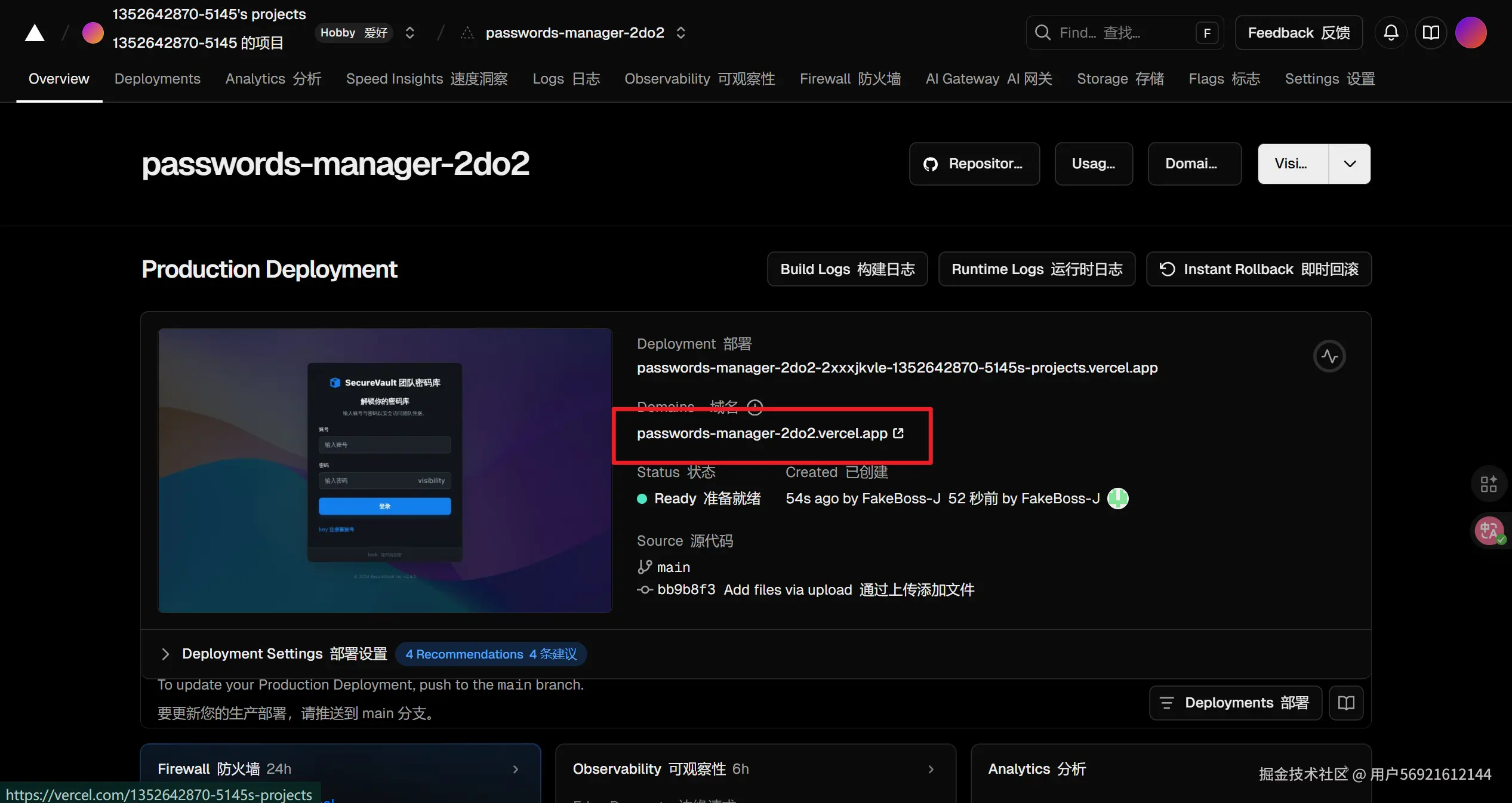Open the documentation book icon in header
The height and width of the screenshot is (803, 1512).
(x=1431, y=33)
